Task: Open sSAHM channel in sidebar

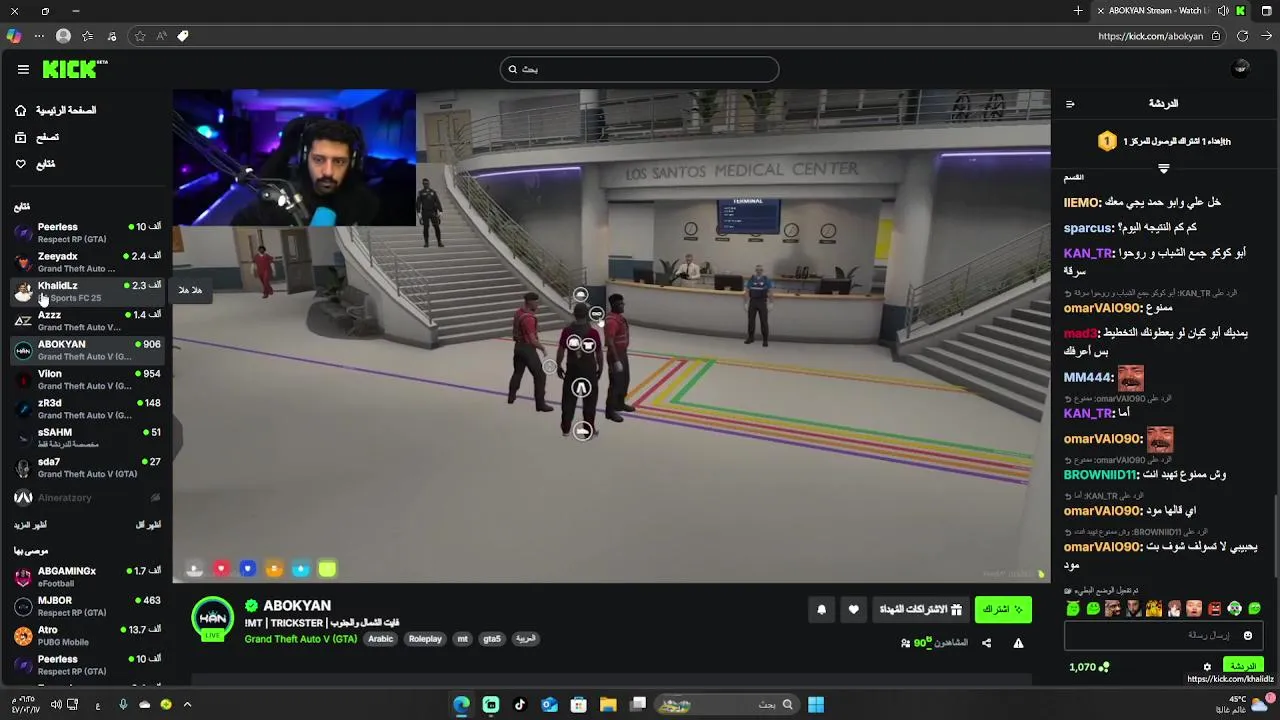Action: click(x=87, y=438)
